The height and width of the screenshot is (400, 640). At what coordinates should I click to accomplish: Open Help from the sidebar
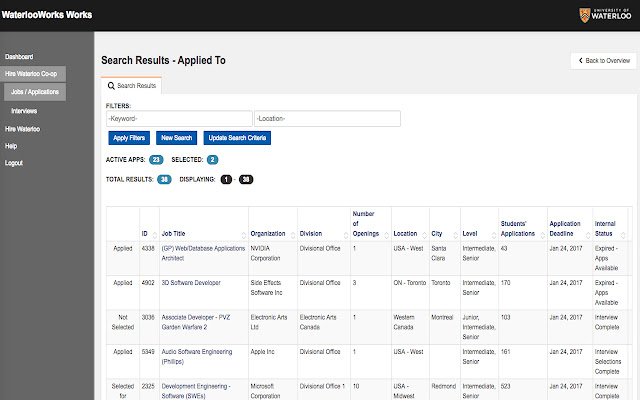[x=11, y=146]
